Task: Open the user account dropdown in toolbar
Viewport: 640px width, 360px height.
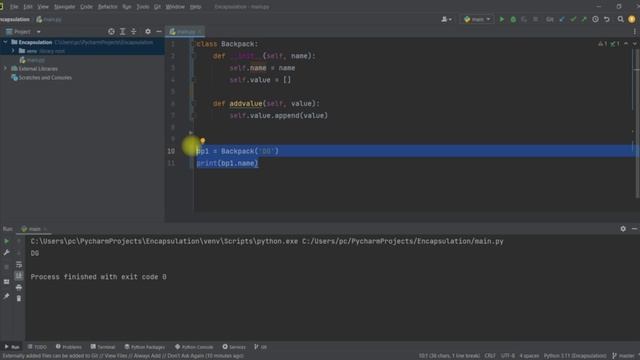Action: coord(446,19)
